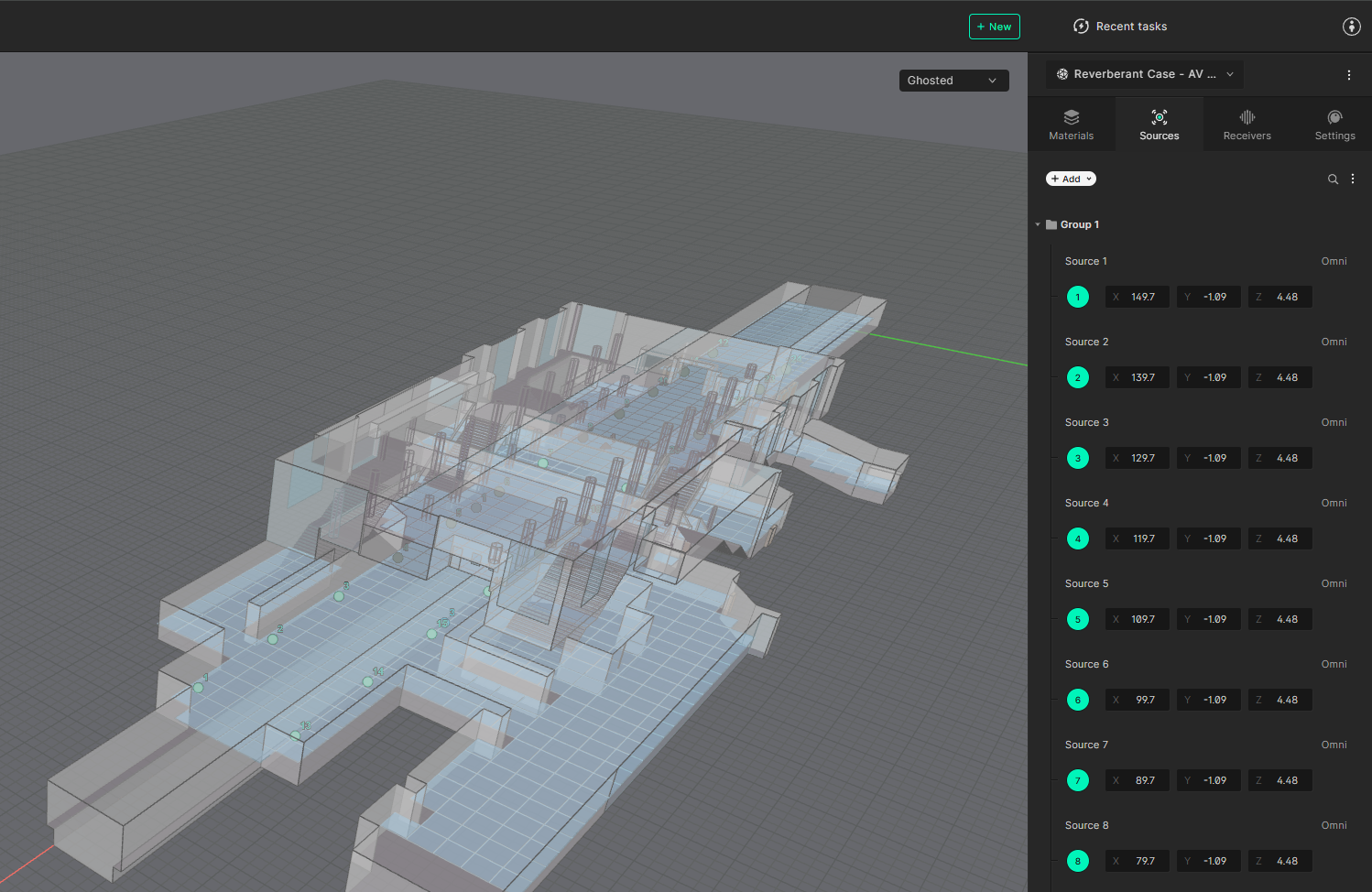1372x892 pixels.
Task: Switch to the Receivers tab
Action: (1247, 125)
